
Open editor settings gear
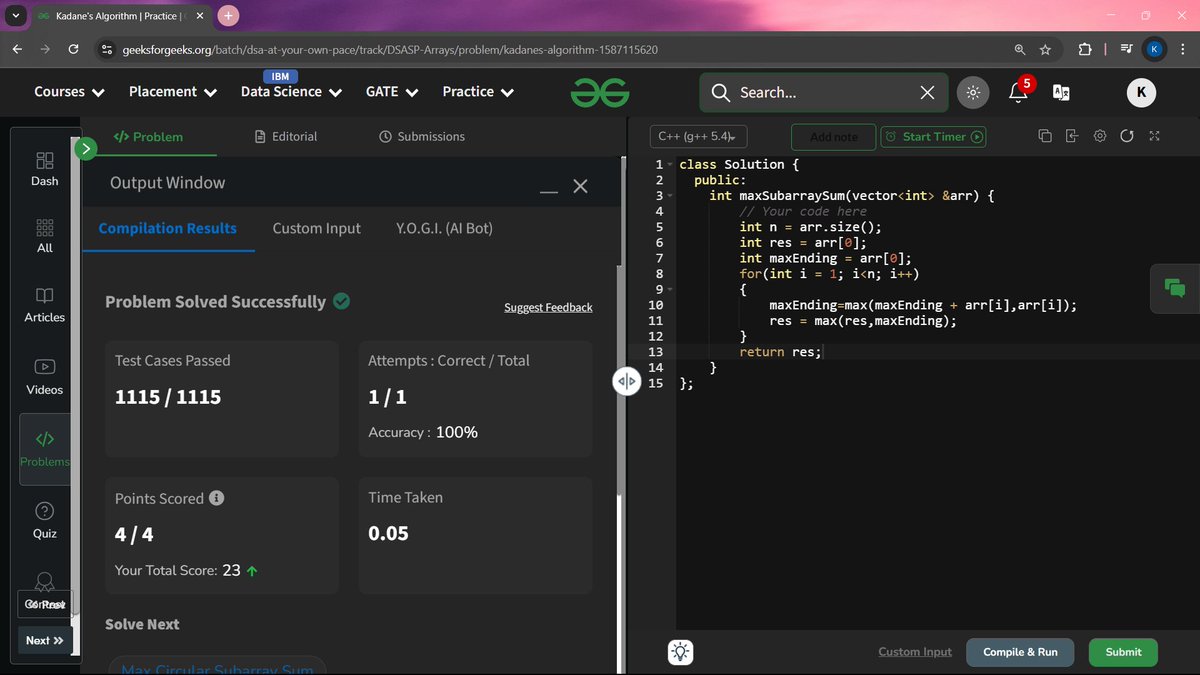[1100, 136]
